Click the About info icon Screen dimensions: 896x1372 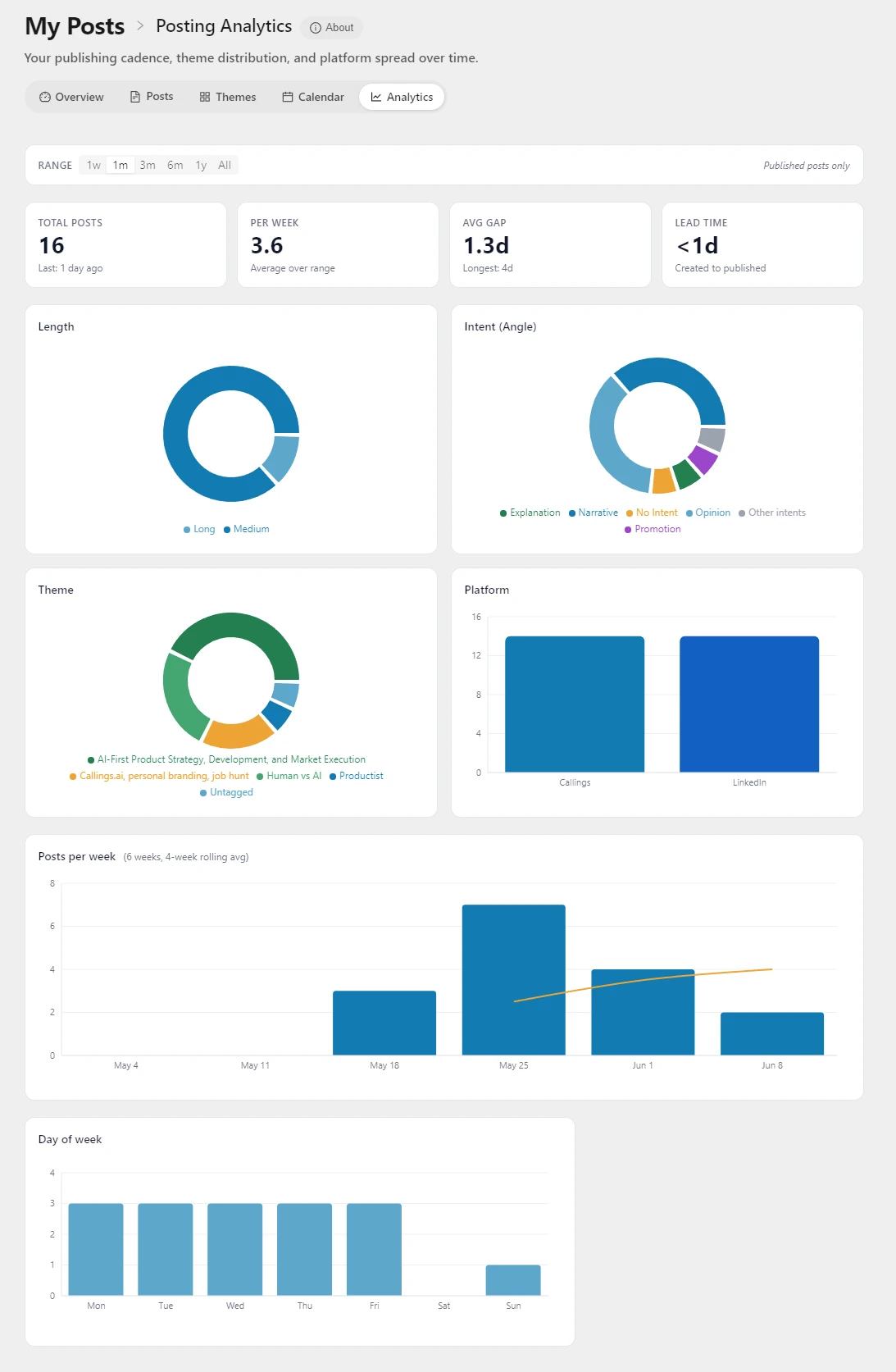(316, 28)
